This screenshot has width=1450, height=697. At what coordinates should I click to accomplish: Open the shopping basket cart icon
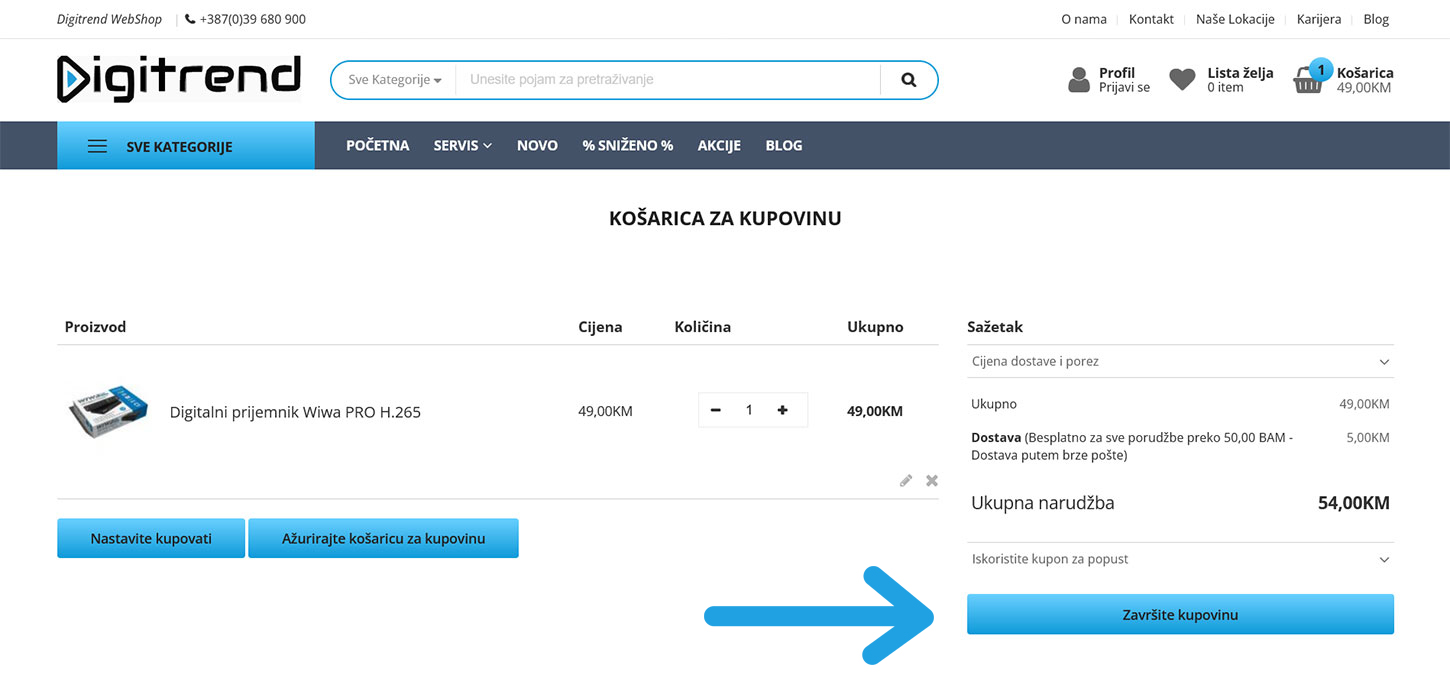tap(1308, 80)
